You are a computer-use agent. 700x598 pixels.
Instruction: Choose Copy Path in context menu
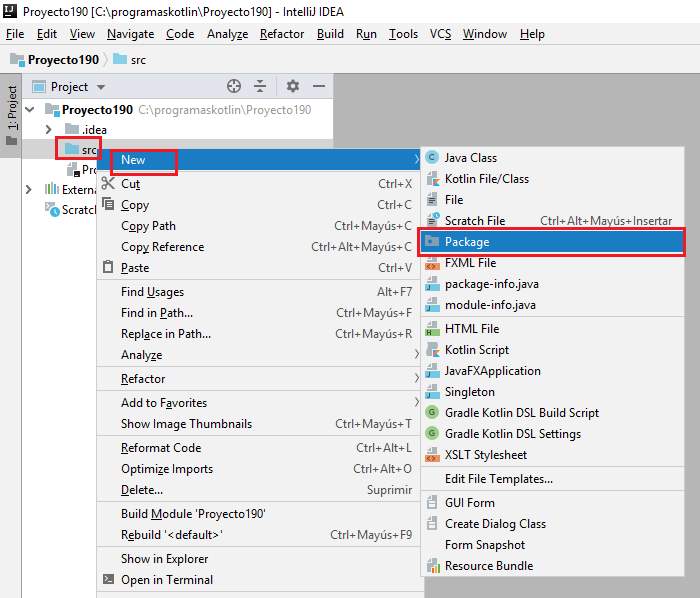pyautogui.click(x=258, y=226)
